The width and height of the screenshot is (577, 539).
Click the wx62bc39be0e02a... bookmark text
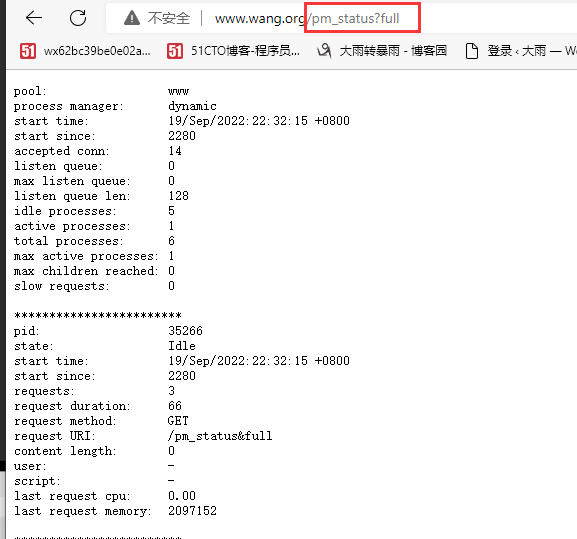pos(97,51)
